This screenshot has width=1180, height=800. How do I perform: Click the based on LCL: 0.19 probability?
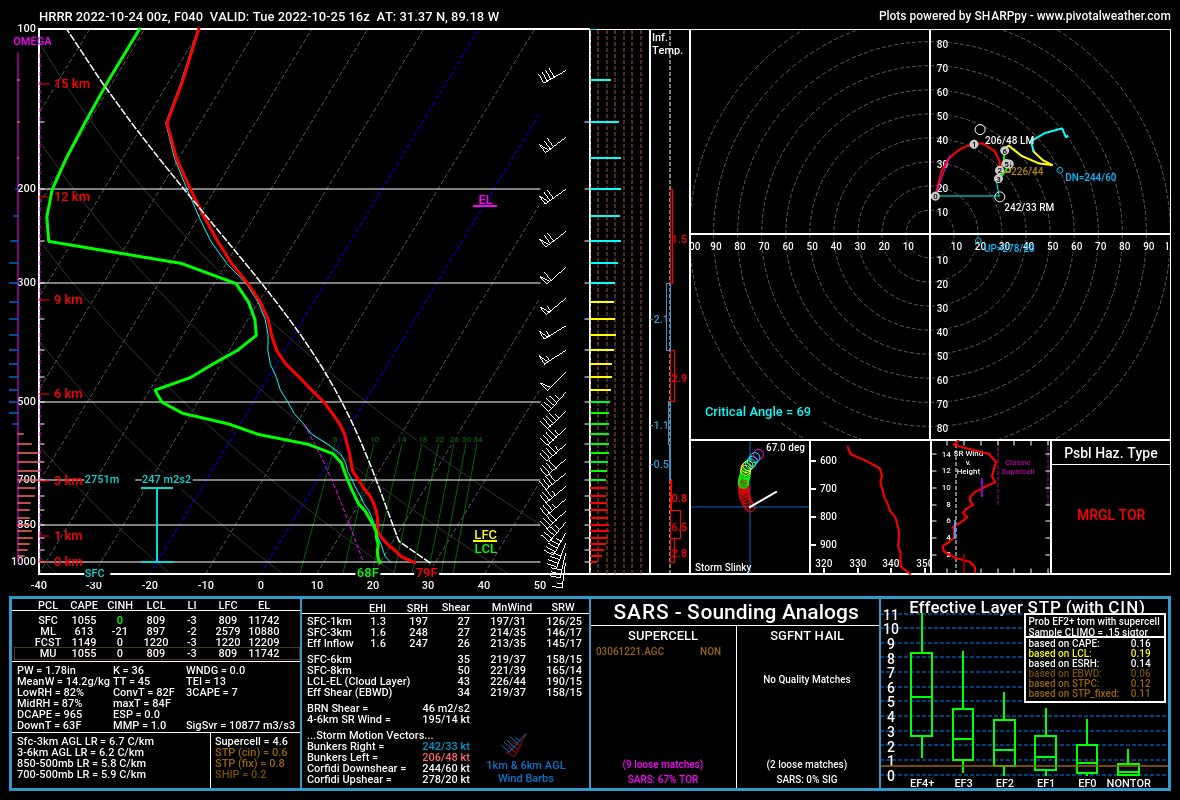click(1090, 653)
